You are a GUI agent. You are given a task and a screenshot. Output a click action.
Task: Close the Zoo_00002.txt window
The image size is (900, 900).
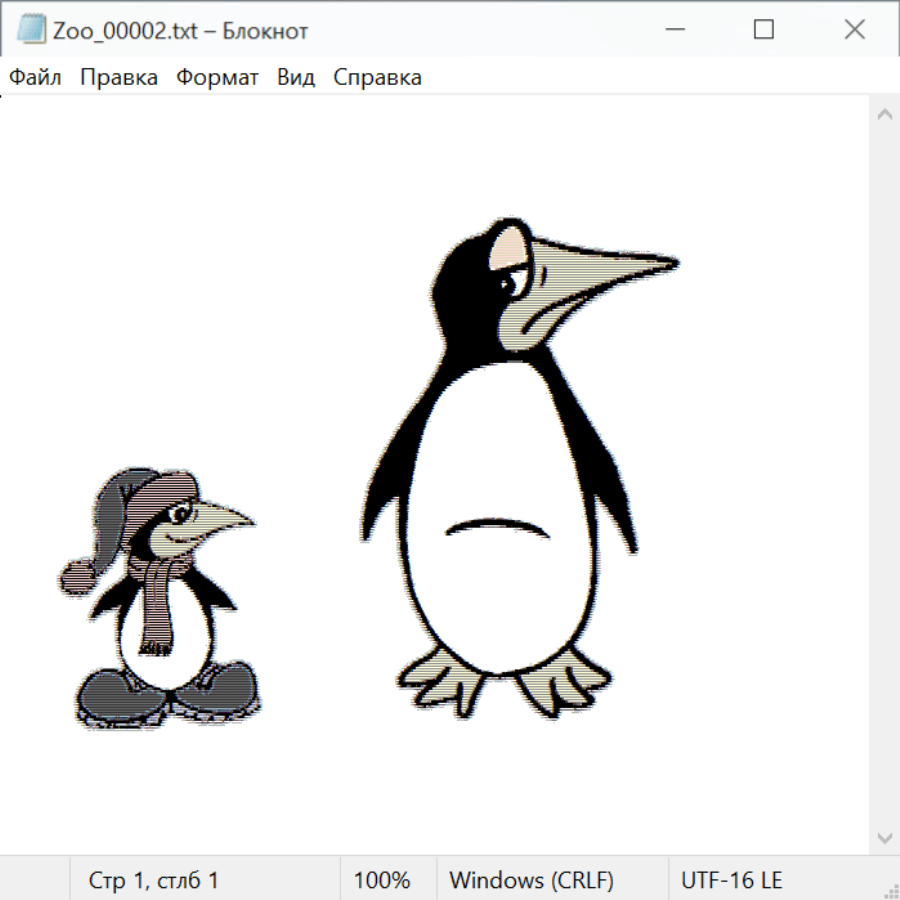click(x=854, y=30)
